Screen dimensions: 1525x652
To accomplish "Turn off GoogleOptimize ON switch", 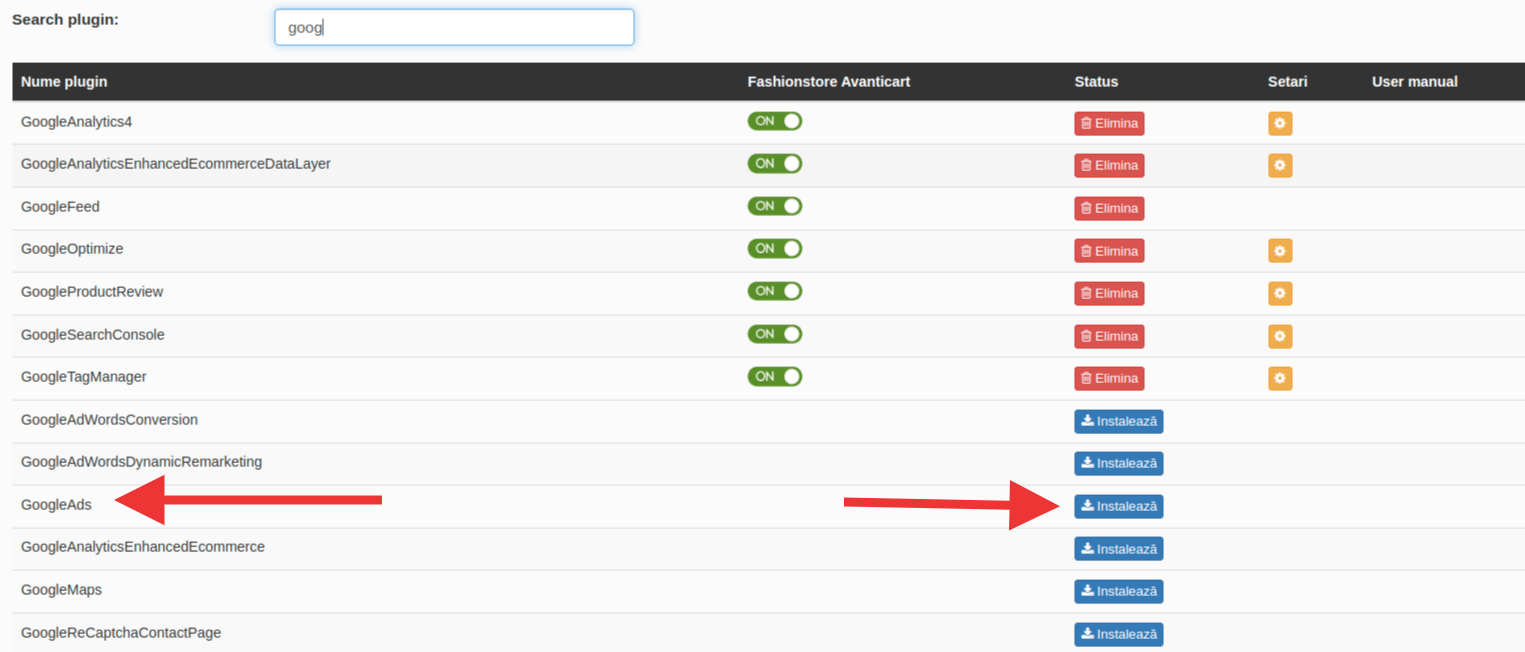I will [x=775, y=248].
